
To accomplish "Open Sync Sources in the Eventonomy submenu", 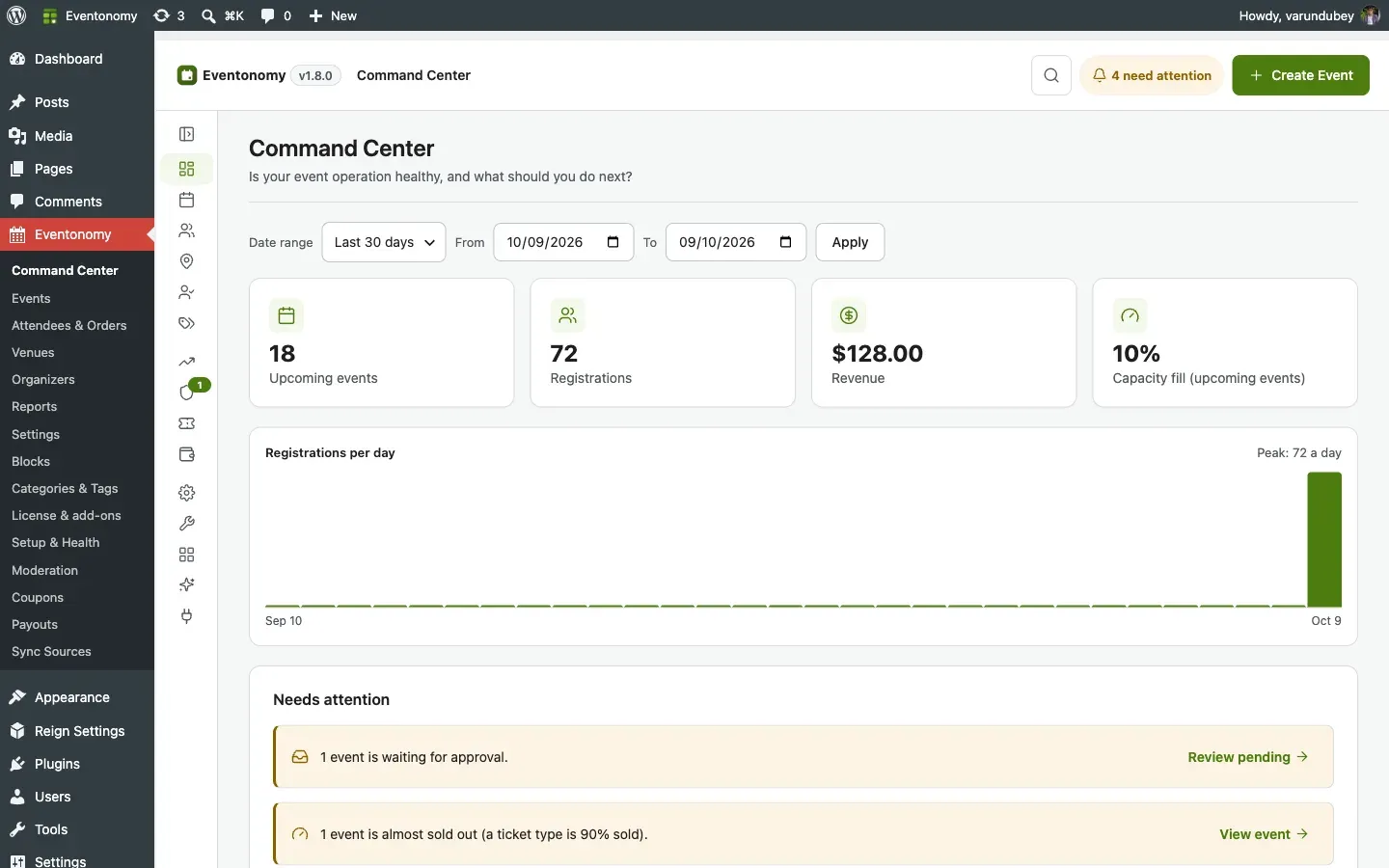I will point(52,652).
